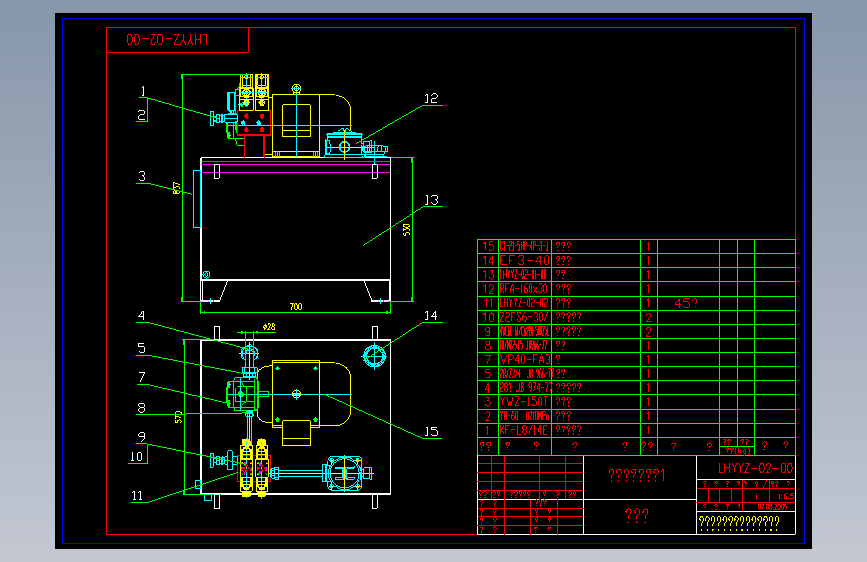This screenshot has height=562, width=867.
Task: Select item number 10 in the parts list
Action: 488,317
